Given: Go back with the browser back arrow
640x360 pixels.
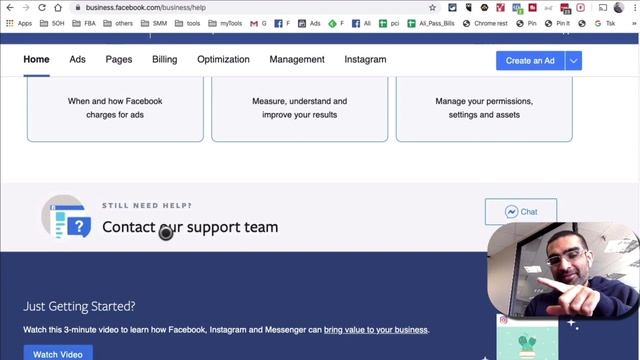Looking at the screenshot, I should (x=10, y=7).
